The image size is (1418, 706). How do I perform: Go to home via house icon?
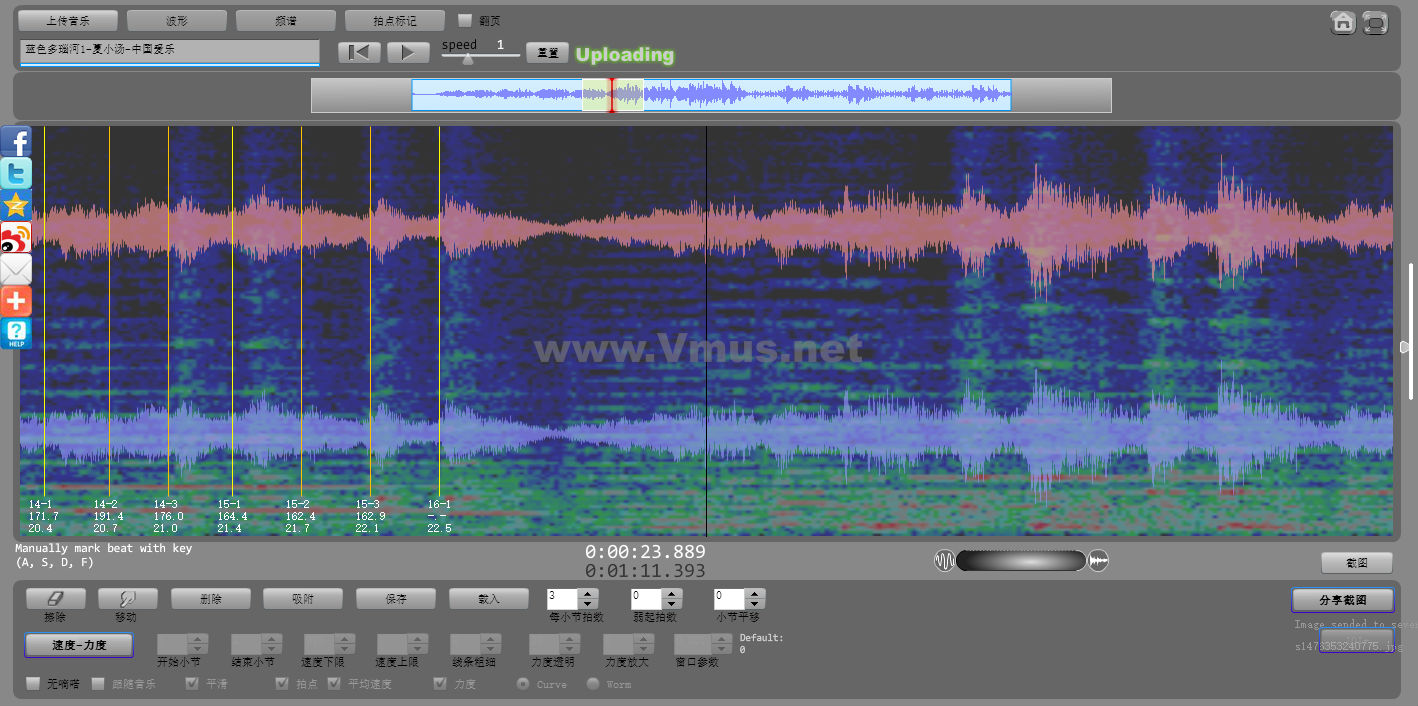(x=1343, y=22)
